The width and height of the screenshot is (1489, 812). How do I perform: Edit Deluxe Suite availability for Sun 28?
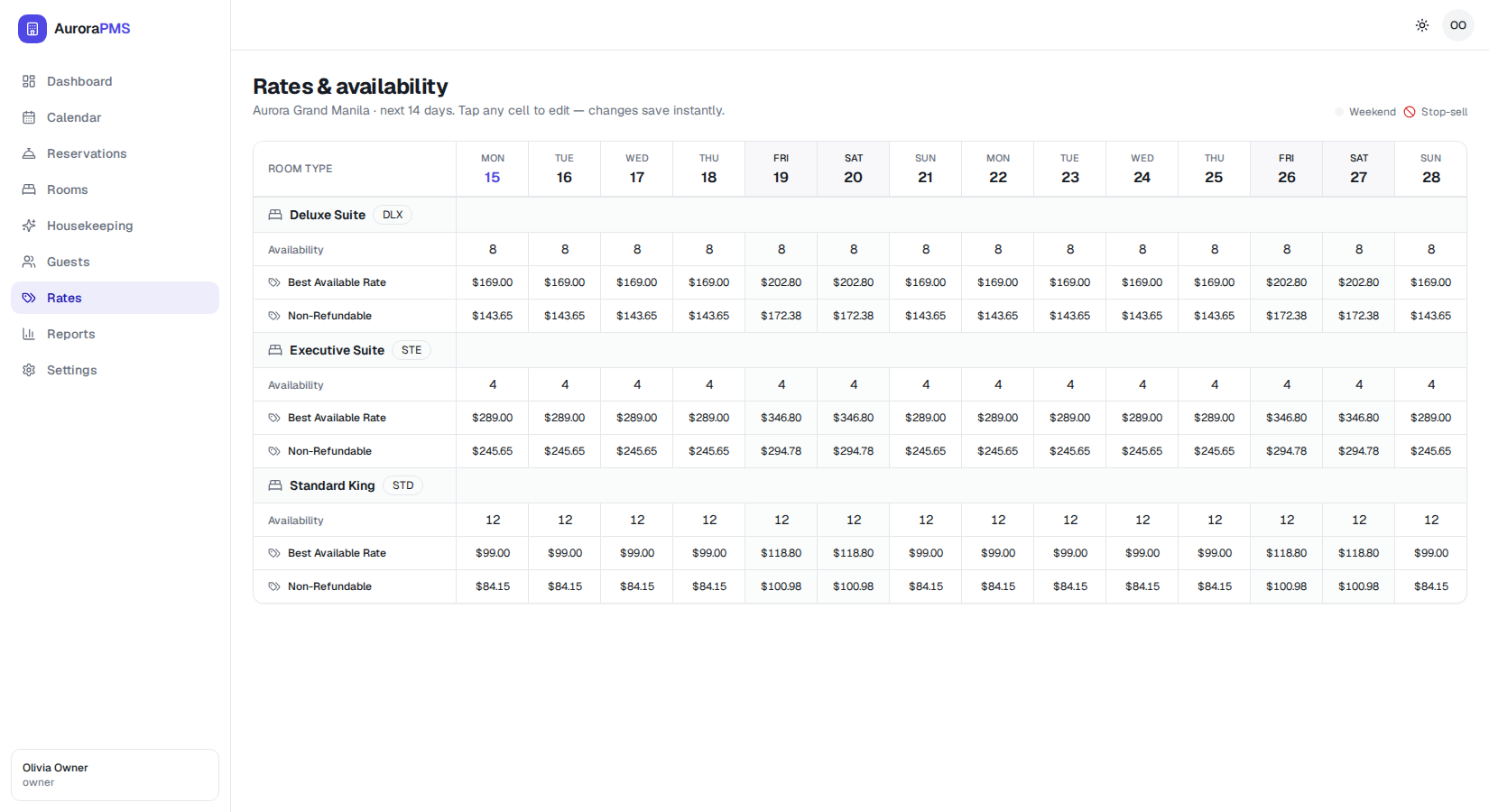[1431, 249]
